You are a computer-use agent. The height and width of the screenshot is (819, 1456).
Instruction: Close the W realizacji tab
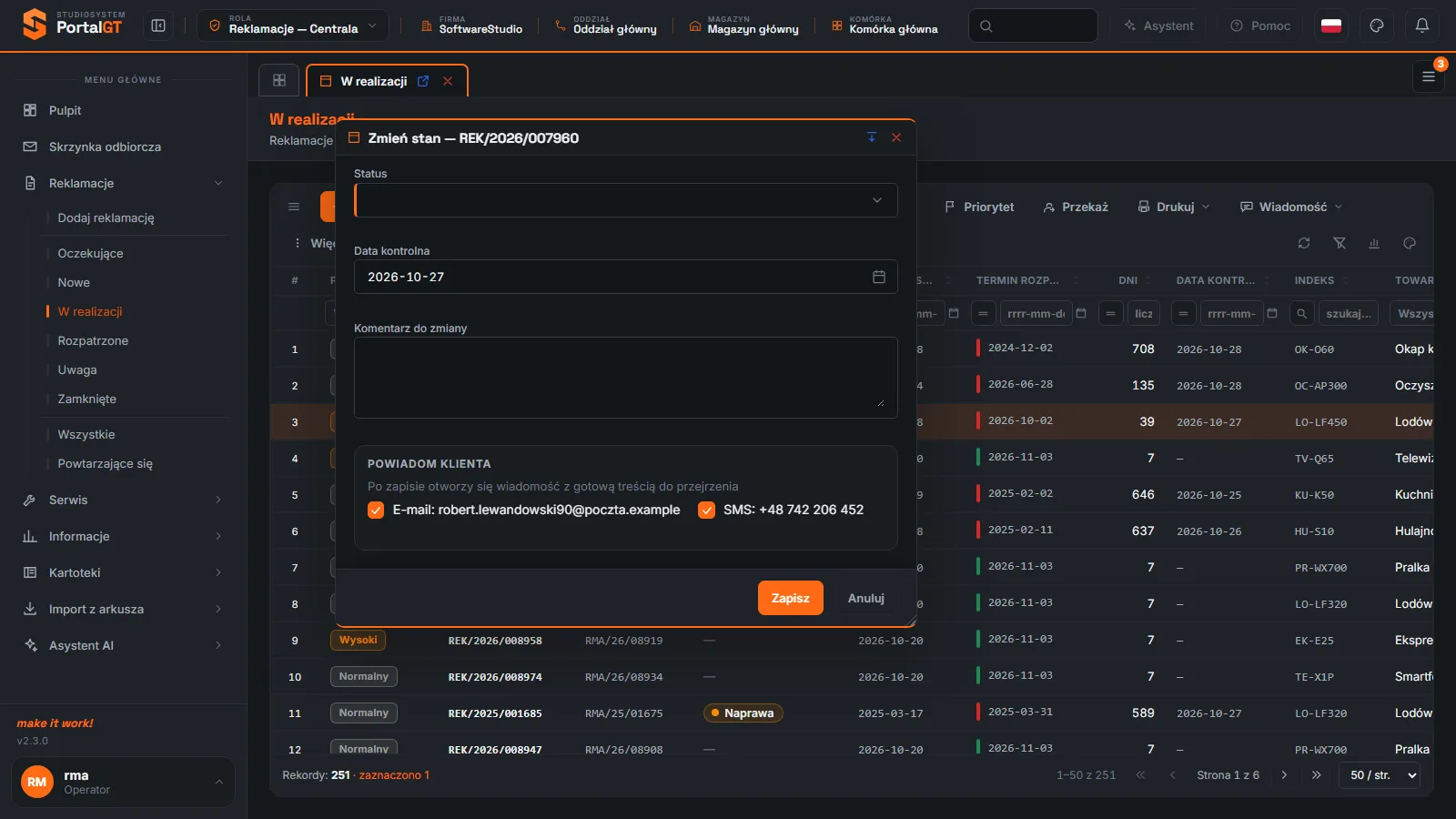448,81
